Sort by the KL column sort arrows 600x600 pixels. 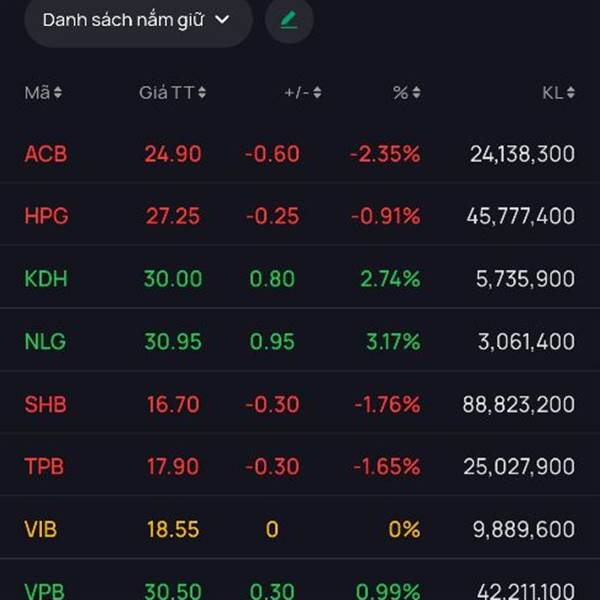pos(570,93)
